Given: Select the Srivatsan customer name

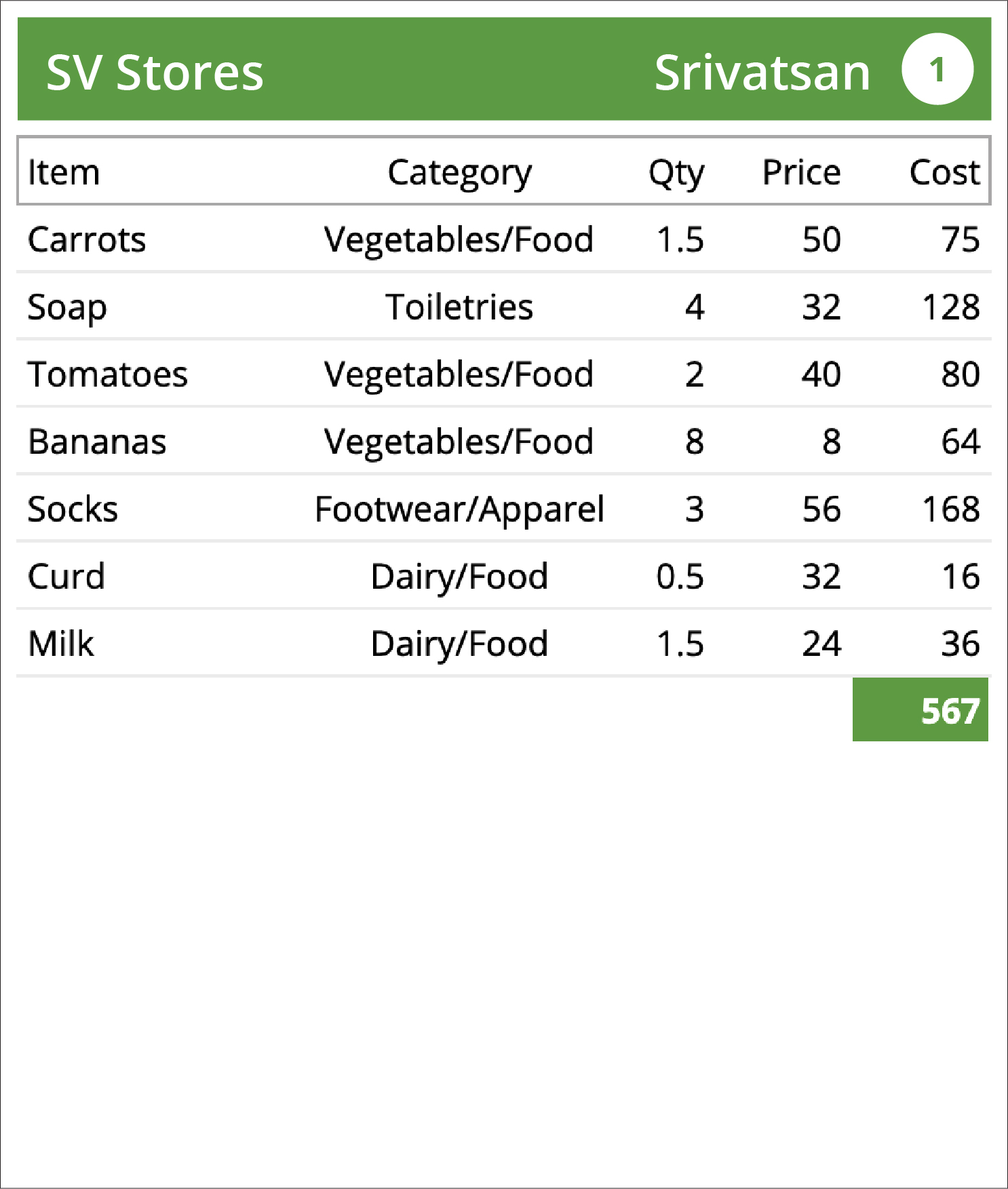Looking at the screenshot, I should [762, 73].
